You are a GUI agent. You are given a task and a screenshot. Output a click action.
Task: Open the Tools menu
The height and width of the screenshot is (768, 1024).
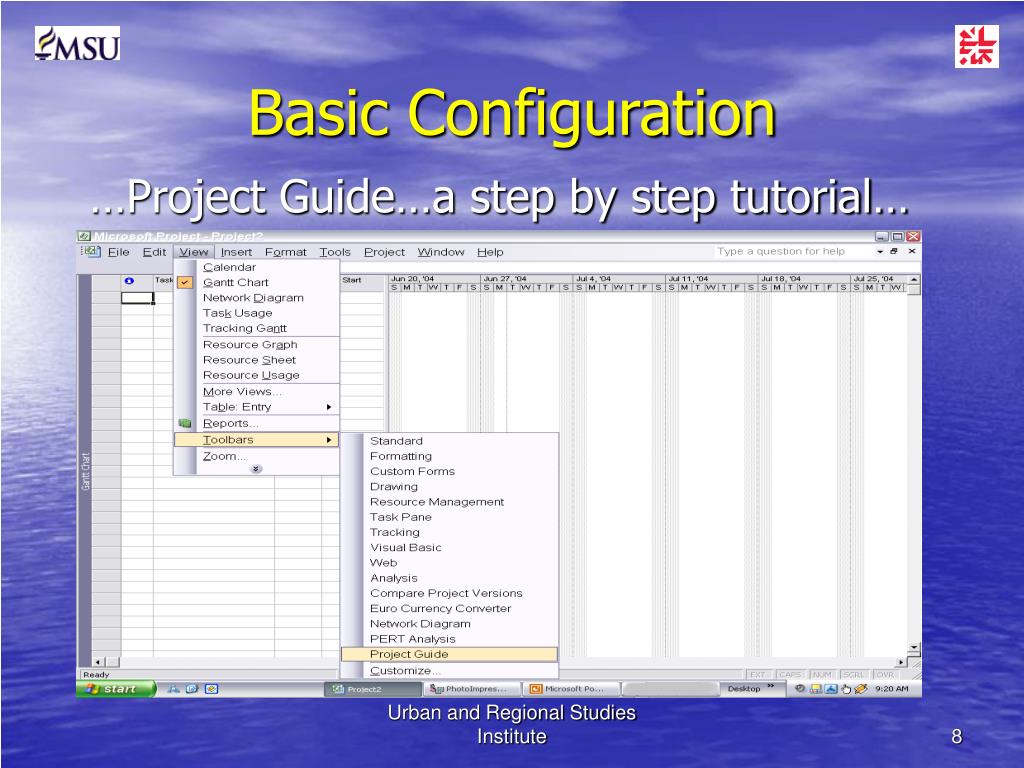[335, 252]
